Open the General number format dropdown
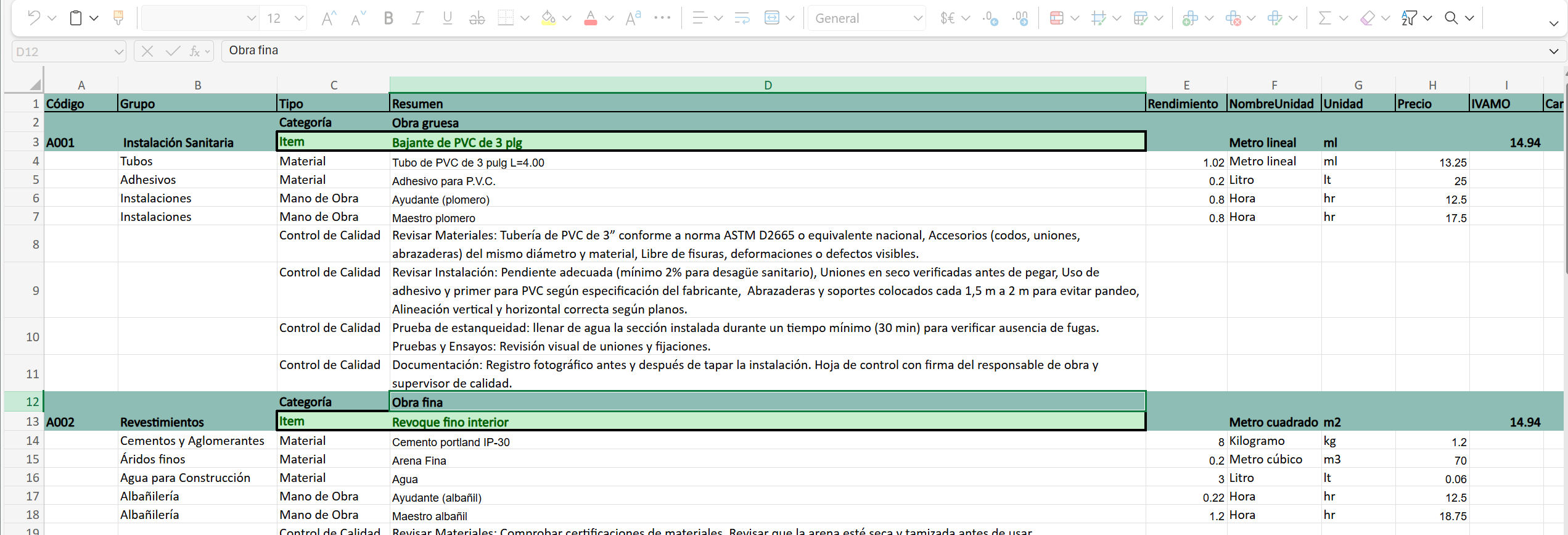This screenshot has width=1568, height=535. point(918,19)
